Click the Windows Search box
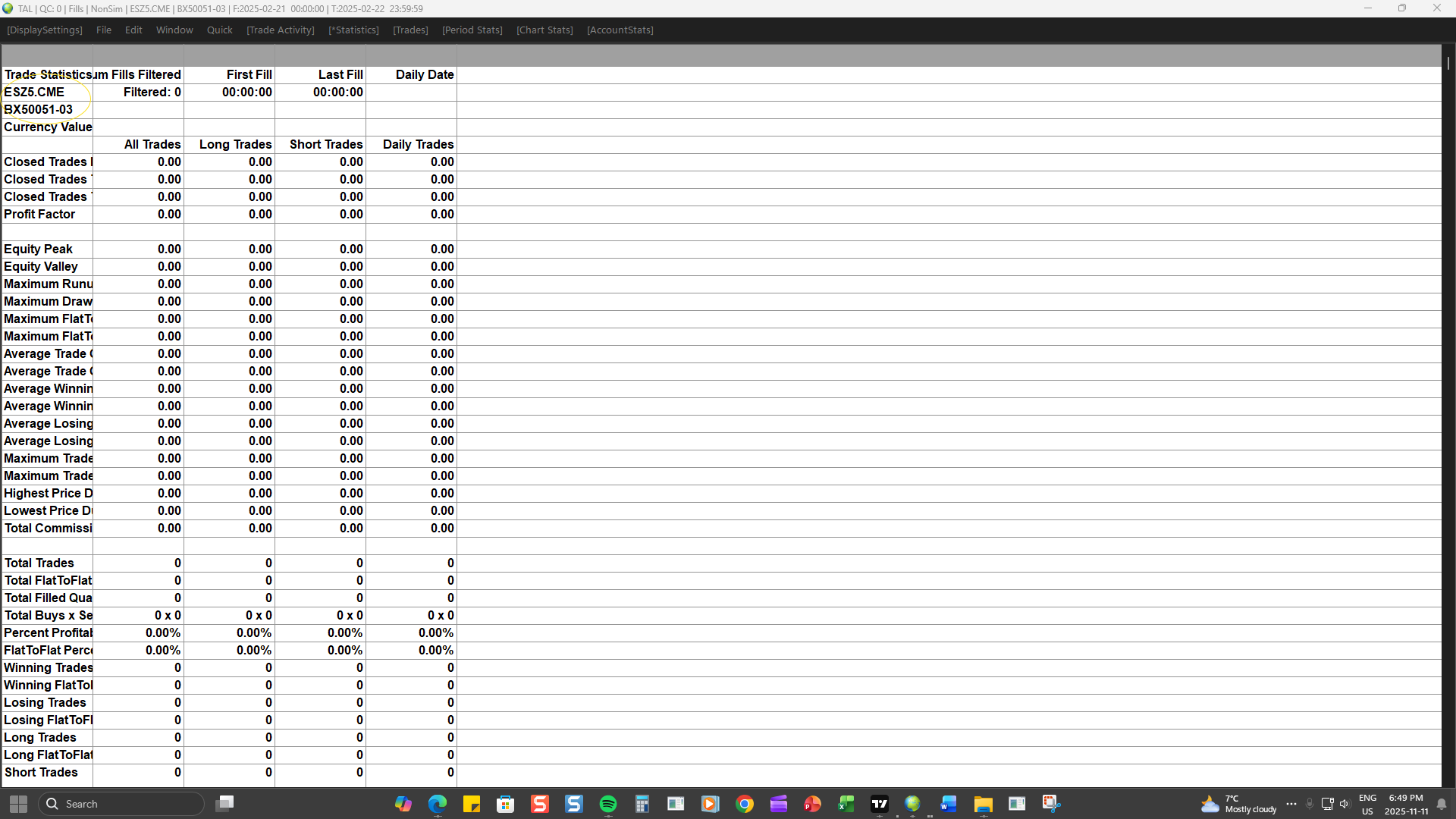The image size is (1456, 819). (x=121, y=804)
